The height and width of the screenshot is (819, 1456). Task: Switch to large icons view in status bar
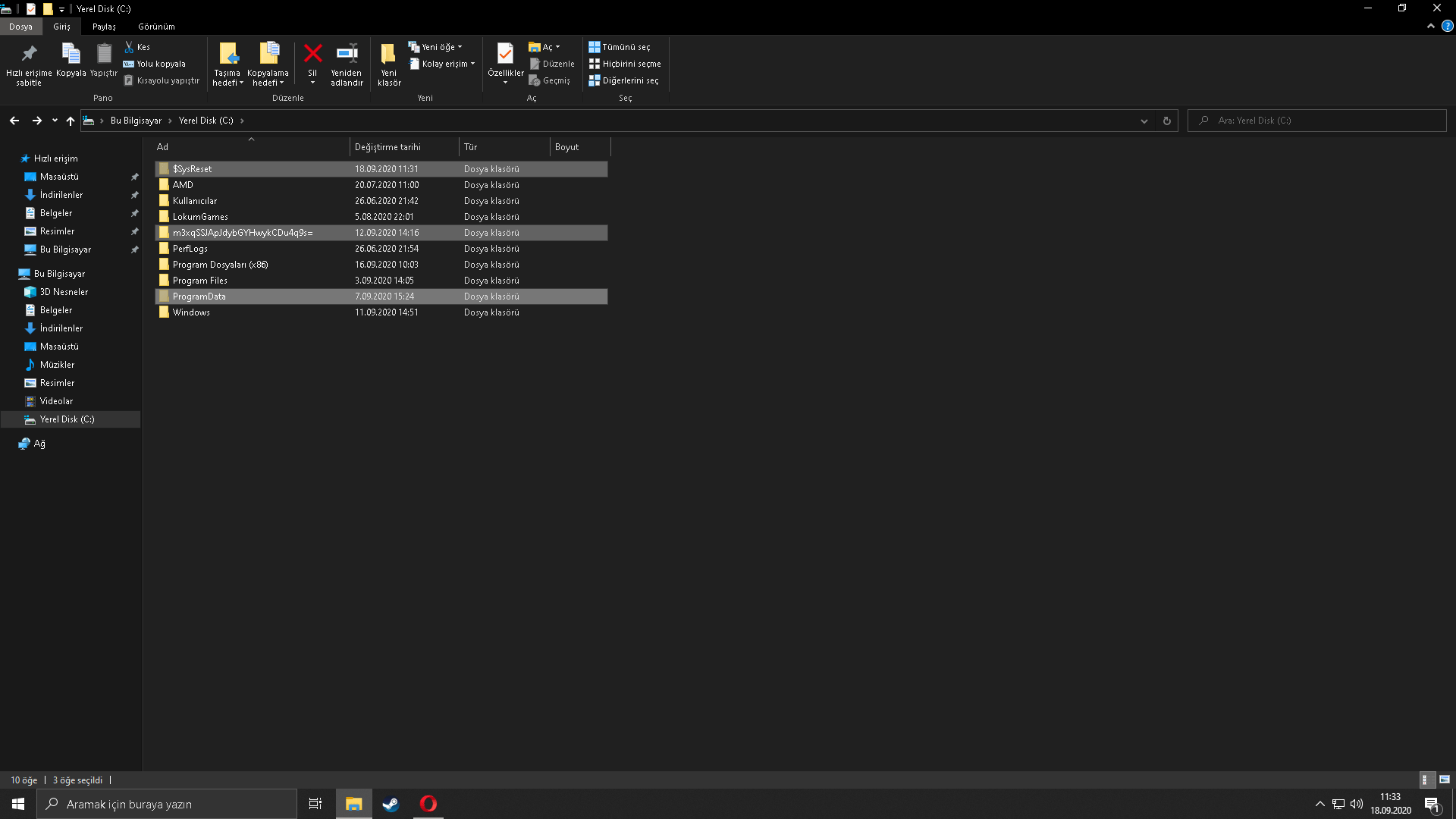(1445, 780)
